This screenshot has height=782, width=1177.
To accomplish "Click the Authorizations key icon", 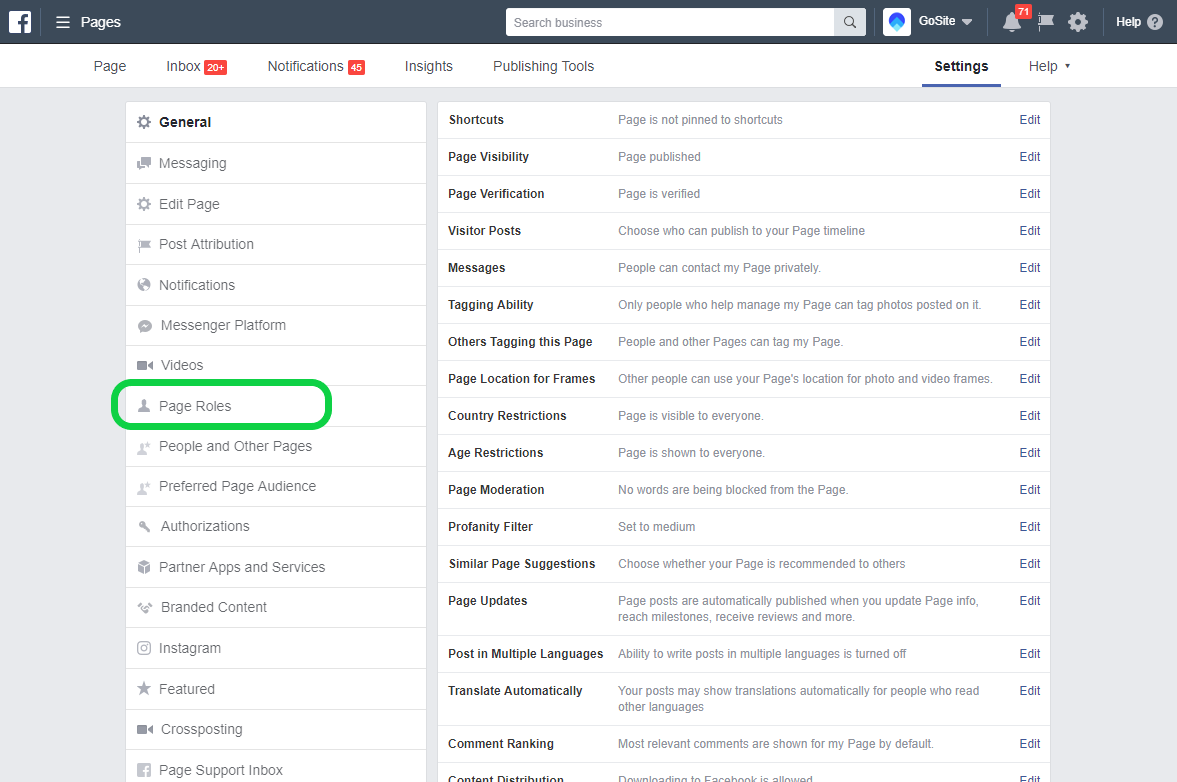I will point(145,527).
